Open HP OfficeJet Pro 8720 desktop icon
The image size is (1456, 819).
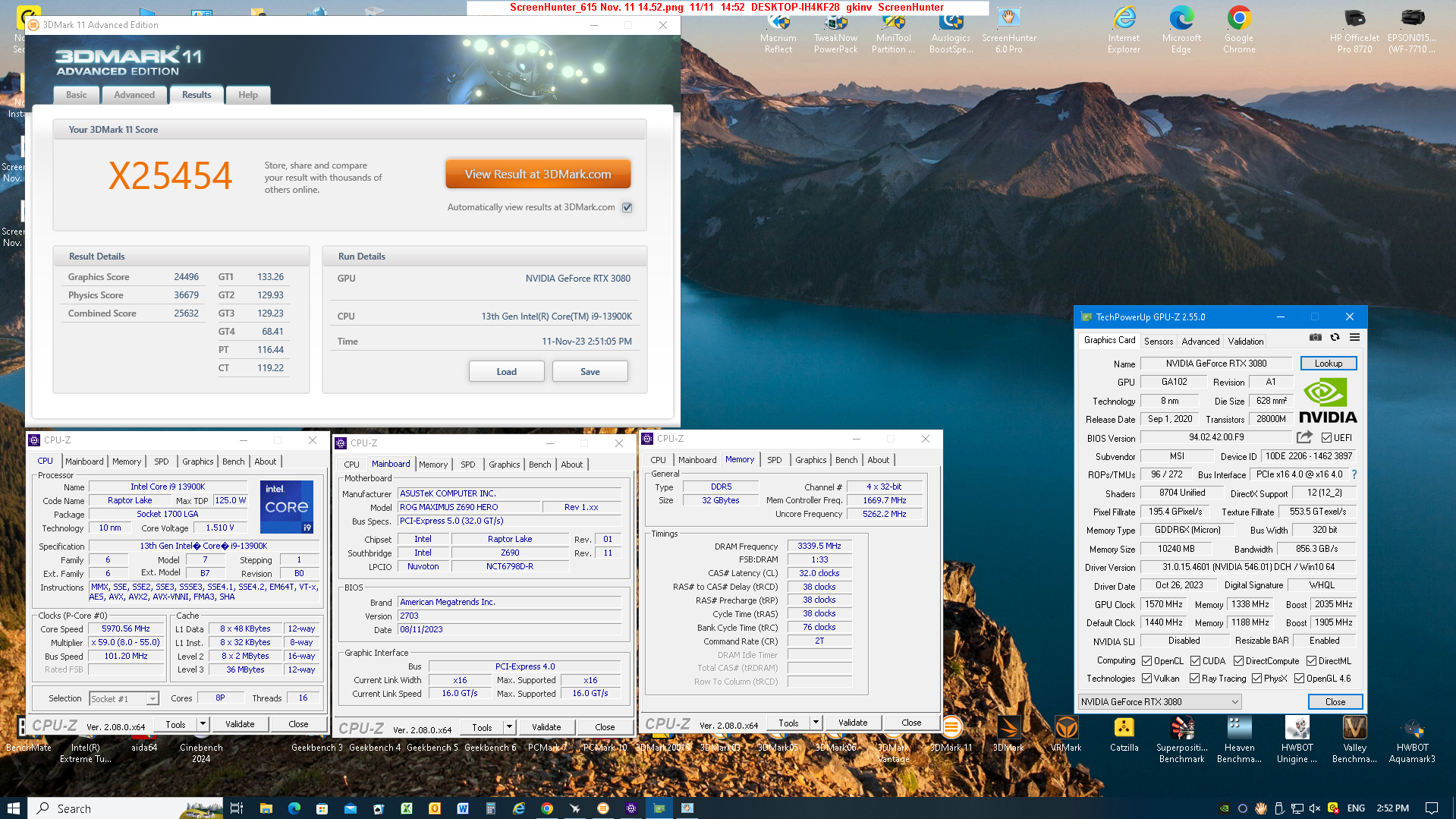[x=1354, y=29]
